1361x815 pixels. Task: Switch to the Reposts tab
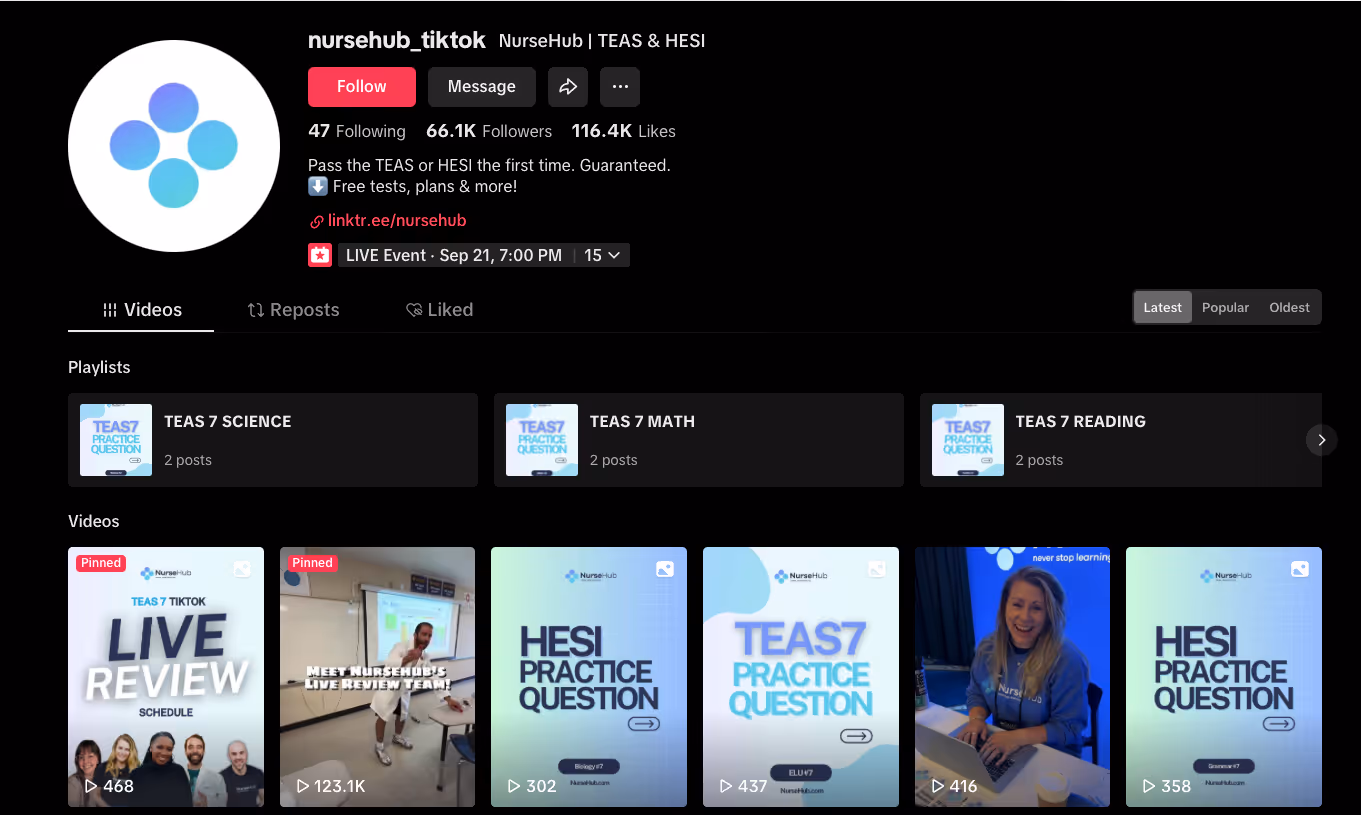pyautogui.click(x=293, y=310)
